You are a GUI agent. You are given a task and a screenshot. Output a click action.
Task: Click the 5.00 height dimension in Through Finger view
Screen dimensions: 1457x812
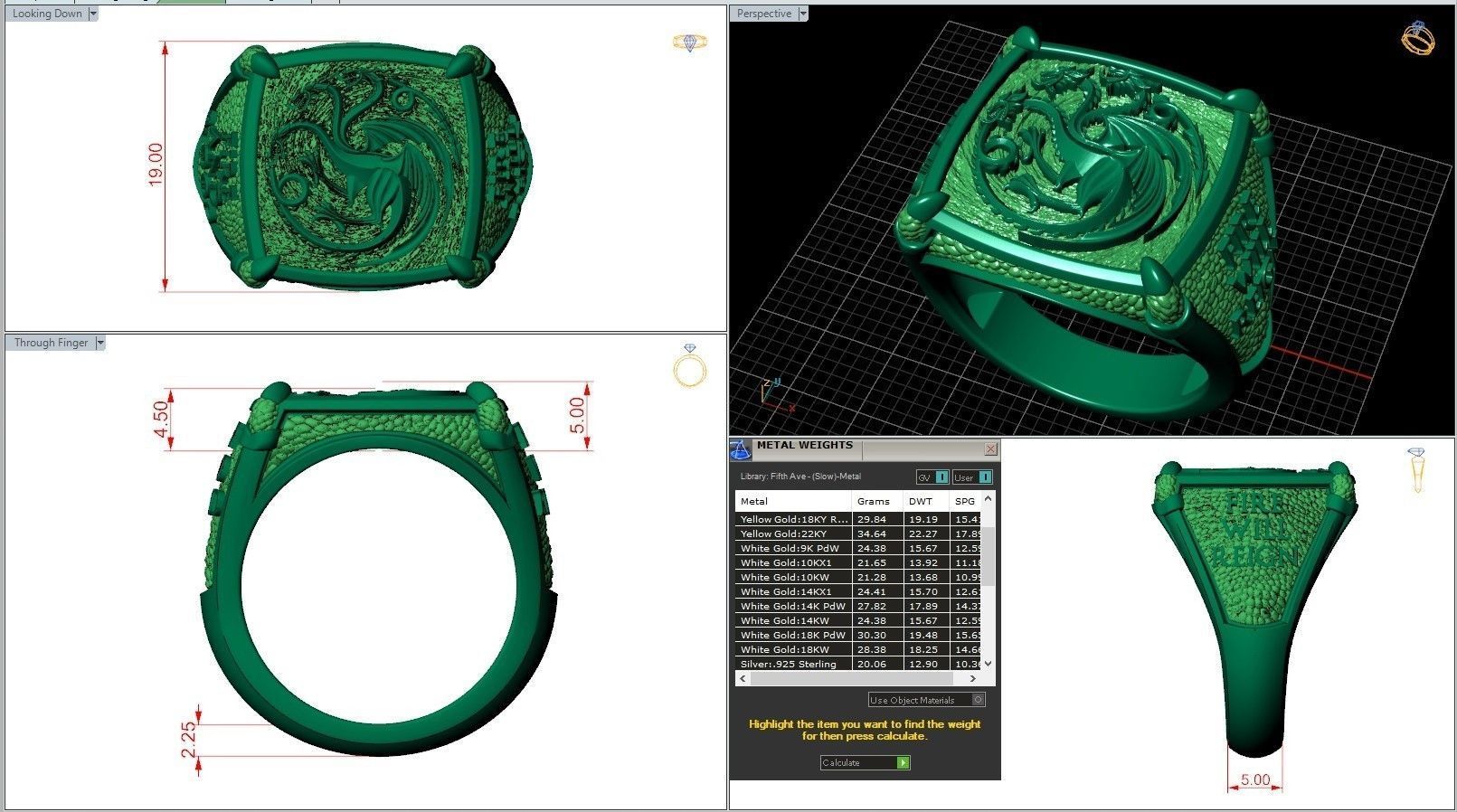click(577, 416)
